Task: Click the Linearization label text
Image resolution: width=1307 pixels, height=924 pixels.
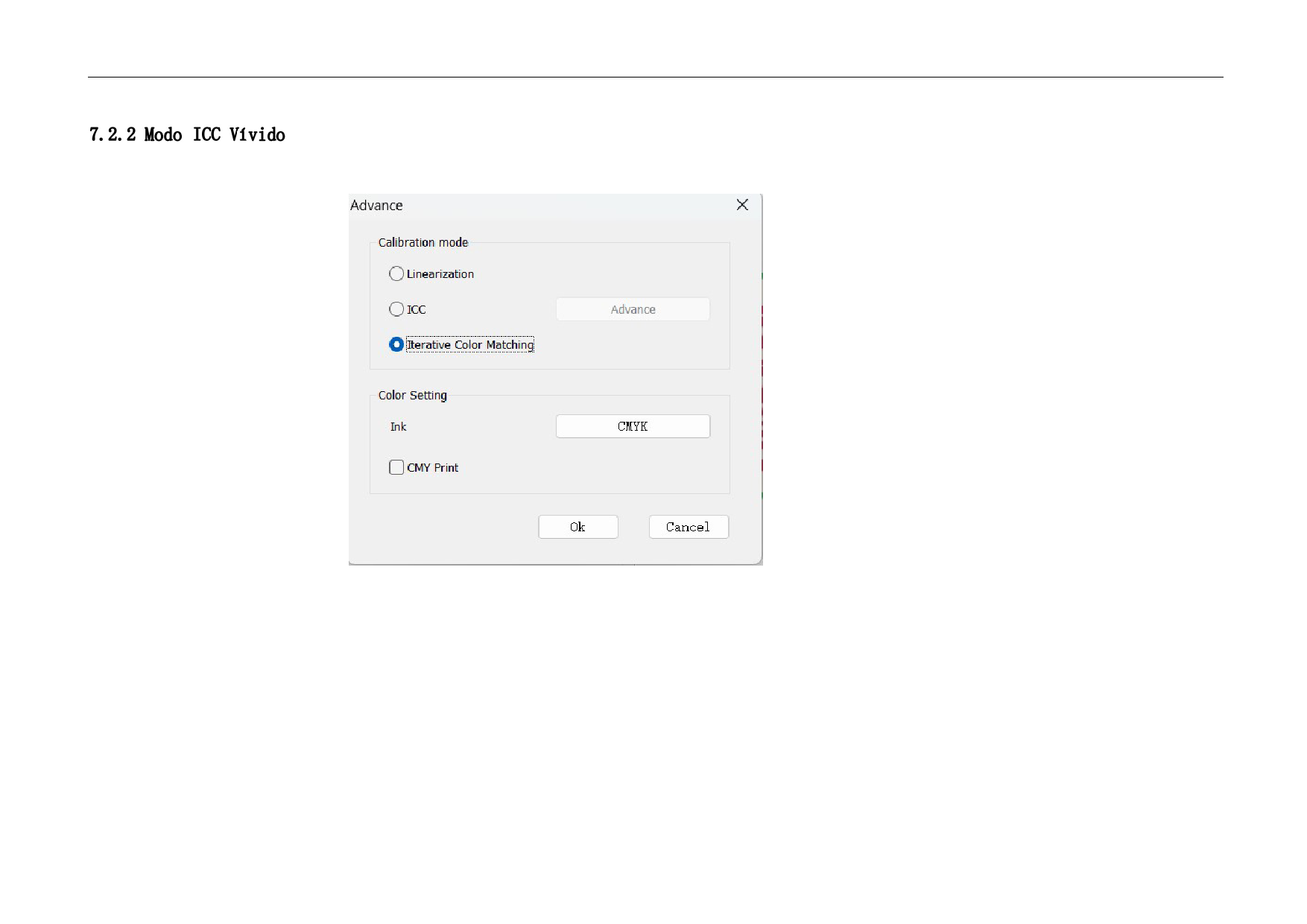Action: [440, 274]
